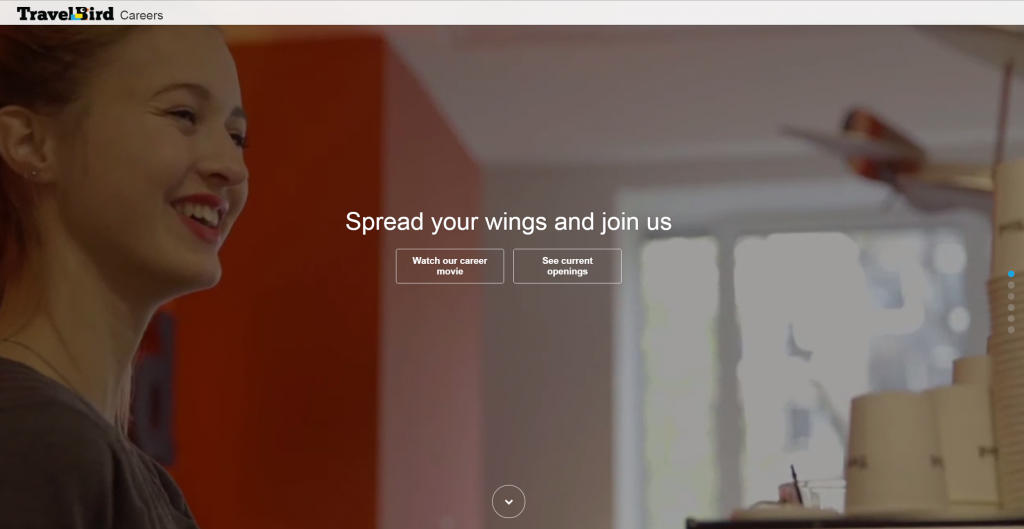Click the word 'Travel' in the logo
1024x529 pixels.
[x=43, y=14]
